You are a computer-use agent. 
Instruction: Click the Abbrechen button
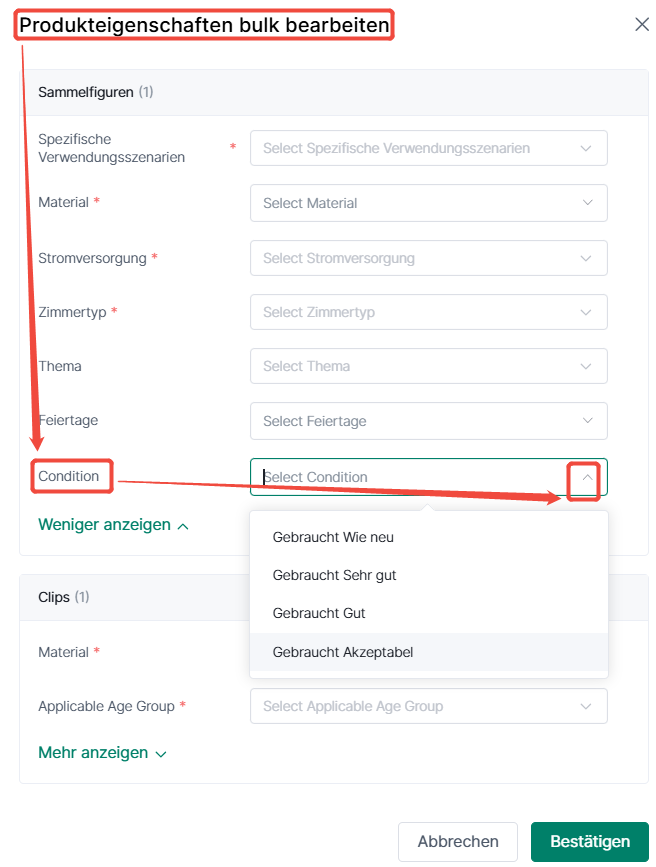coord(458,842)
